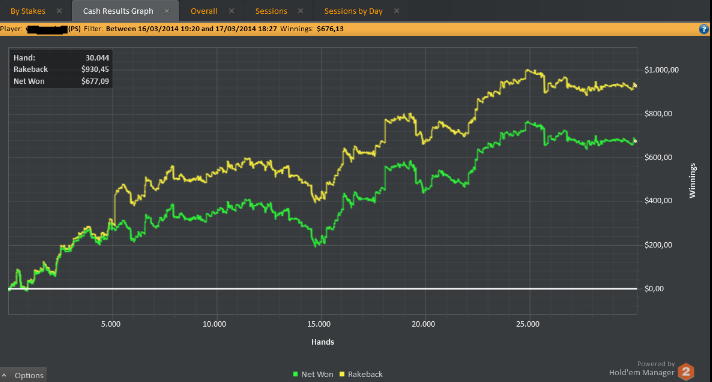Image resolution: width=712 pixels, height=382 pixels.
Task: Close the By Stakes tab
Action: 59,11
